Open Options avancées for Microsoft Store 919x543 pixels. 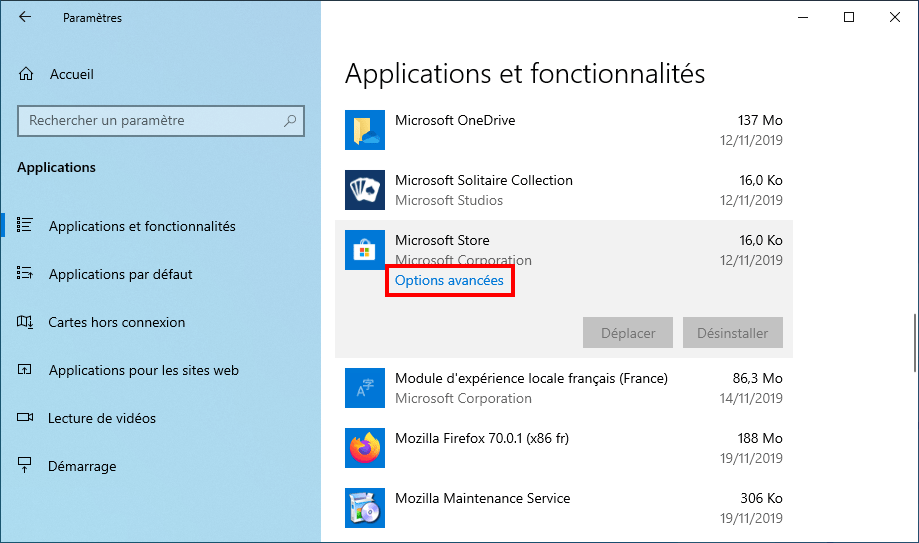449,280
